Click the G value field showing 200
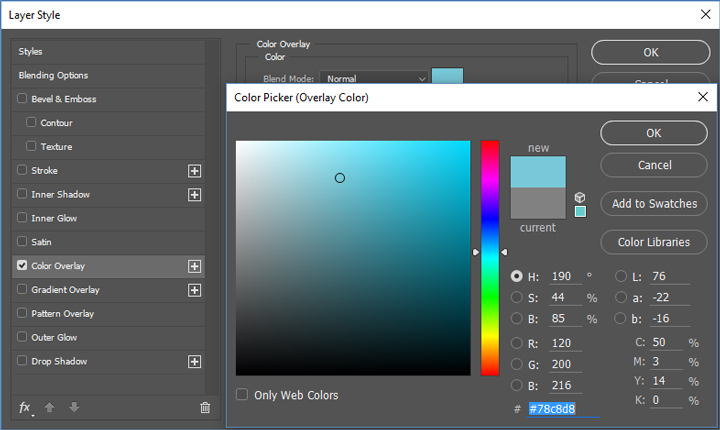The height and width of the screenshot is (430, 720). [566, 364]
